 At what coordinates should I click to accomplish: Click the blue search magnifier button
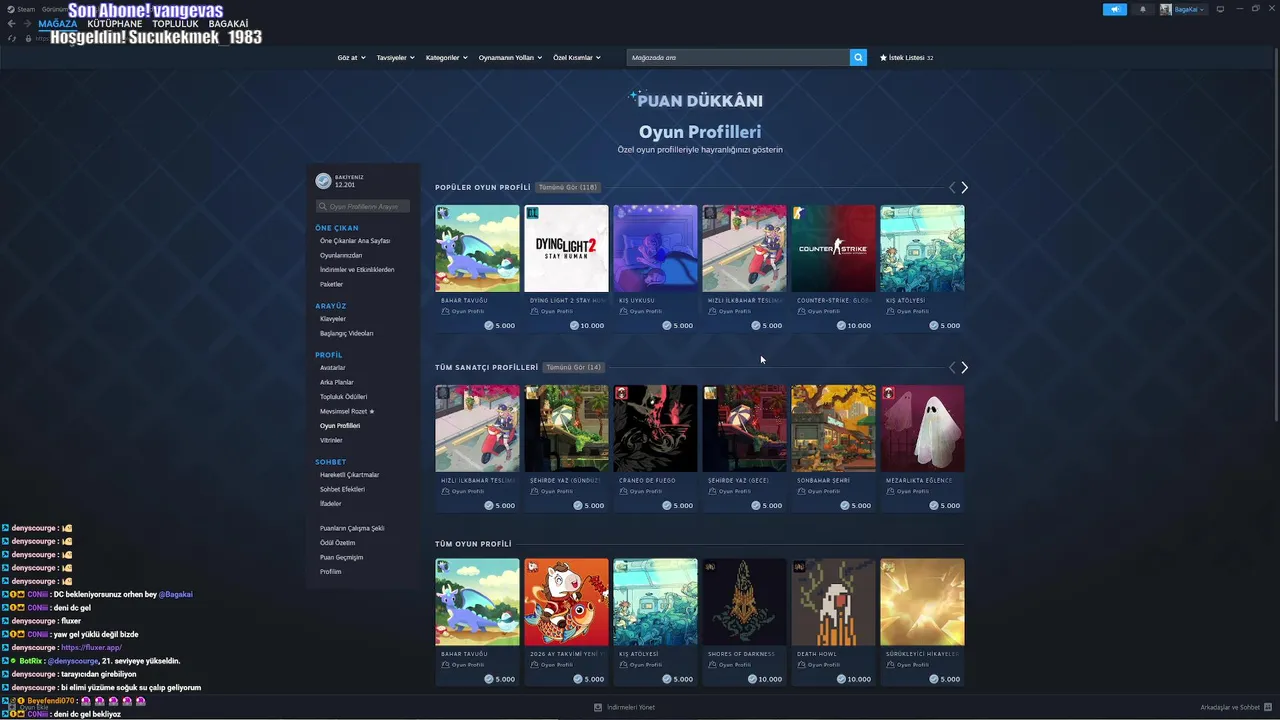[858, 58]
